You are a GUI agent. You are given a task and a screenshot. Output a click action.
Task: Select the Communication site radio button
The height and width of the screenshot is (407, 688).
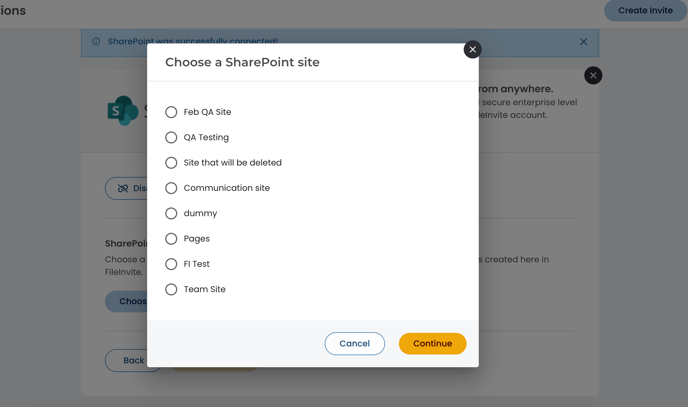click(171, 188)
